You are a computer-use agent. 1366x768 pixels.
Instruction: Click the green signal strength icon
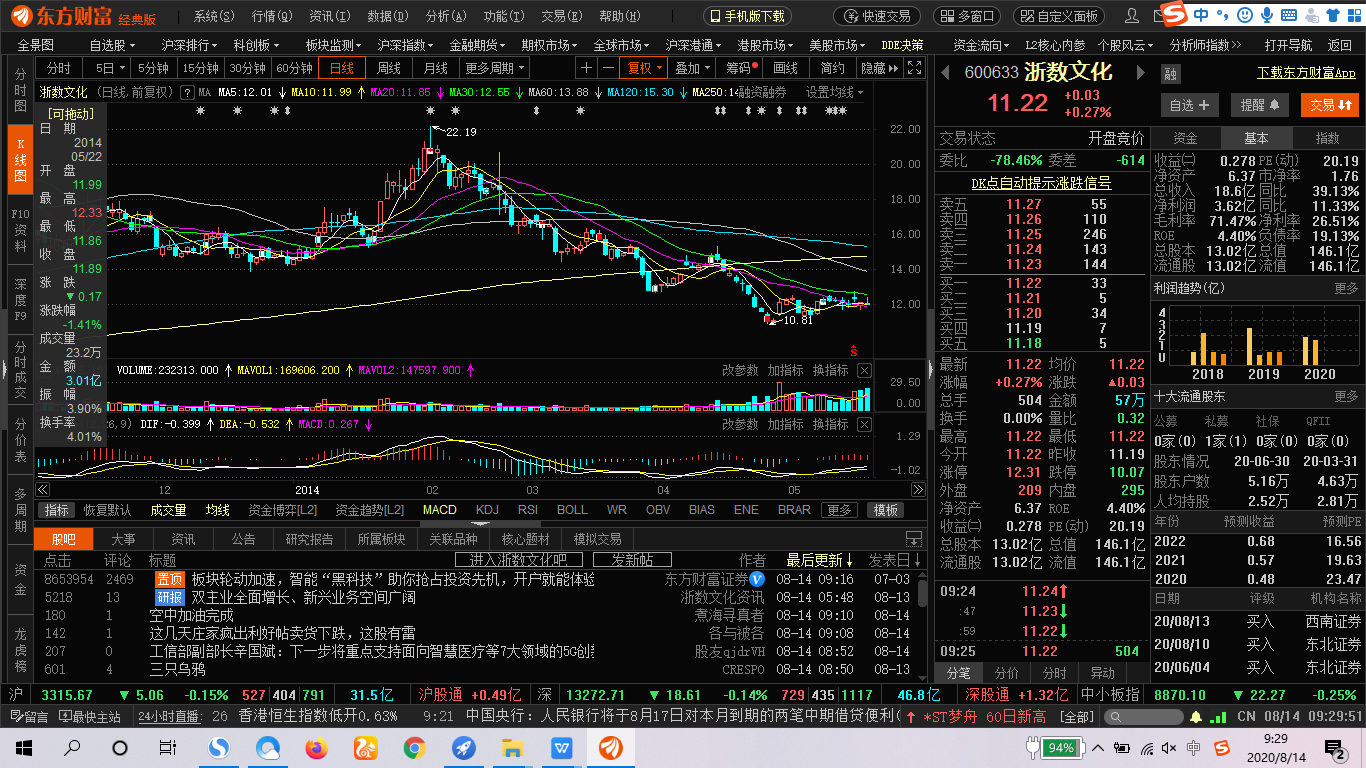coord(1219,717)
